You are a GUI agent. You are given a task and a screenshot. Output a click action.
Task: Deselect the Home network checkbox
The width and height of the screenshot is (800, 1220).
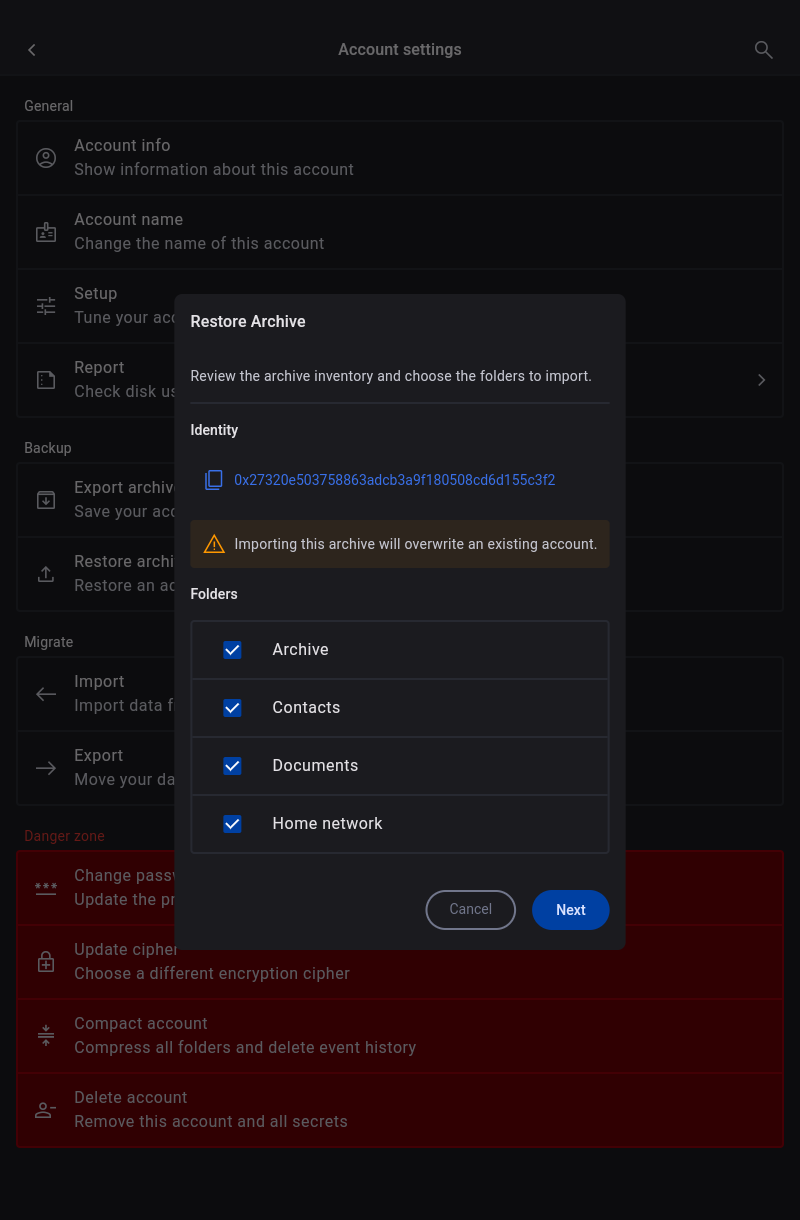[x=232, y=824]
